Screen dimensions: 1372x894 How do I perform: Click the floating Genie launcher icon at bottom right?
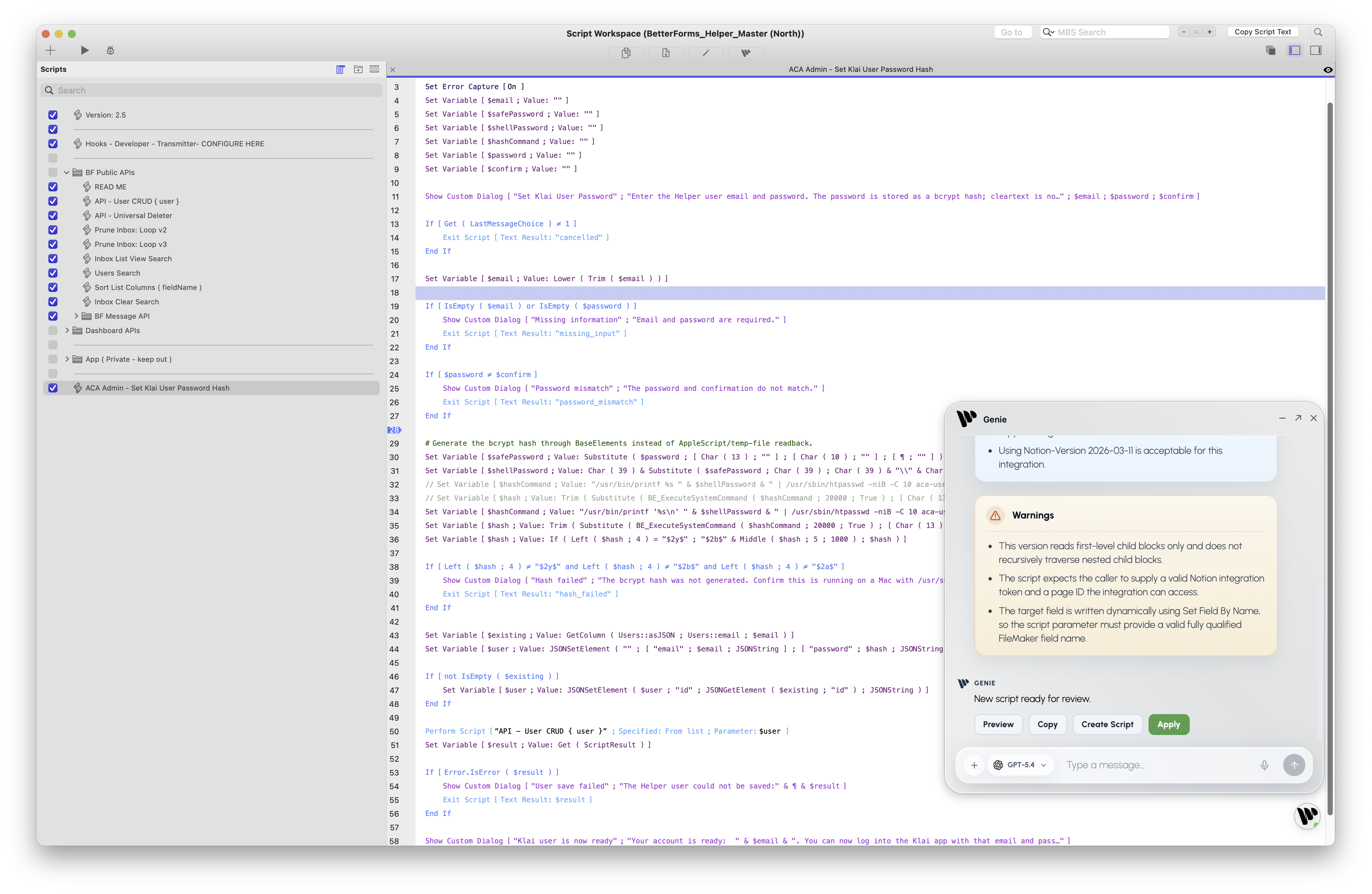(x=1307, y=816)
